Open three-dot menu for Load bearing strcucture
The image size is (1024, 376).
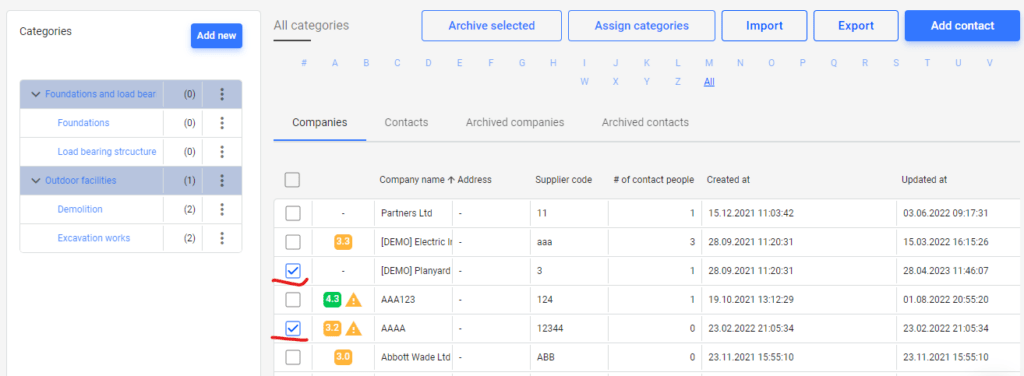pos(222,151)
